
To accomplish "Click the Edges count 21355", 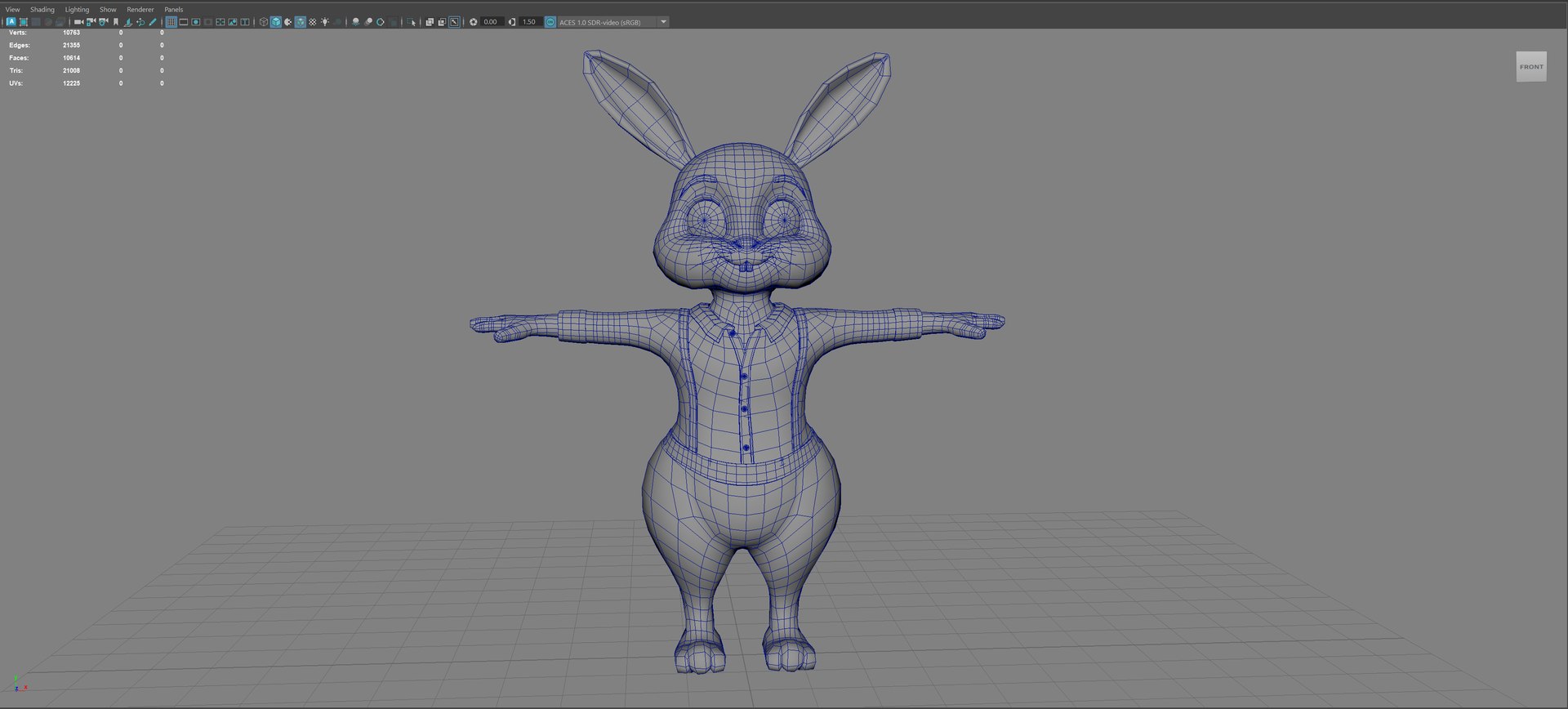I will pyautogui.click(x=72, y=45).
